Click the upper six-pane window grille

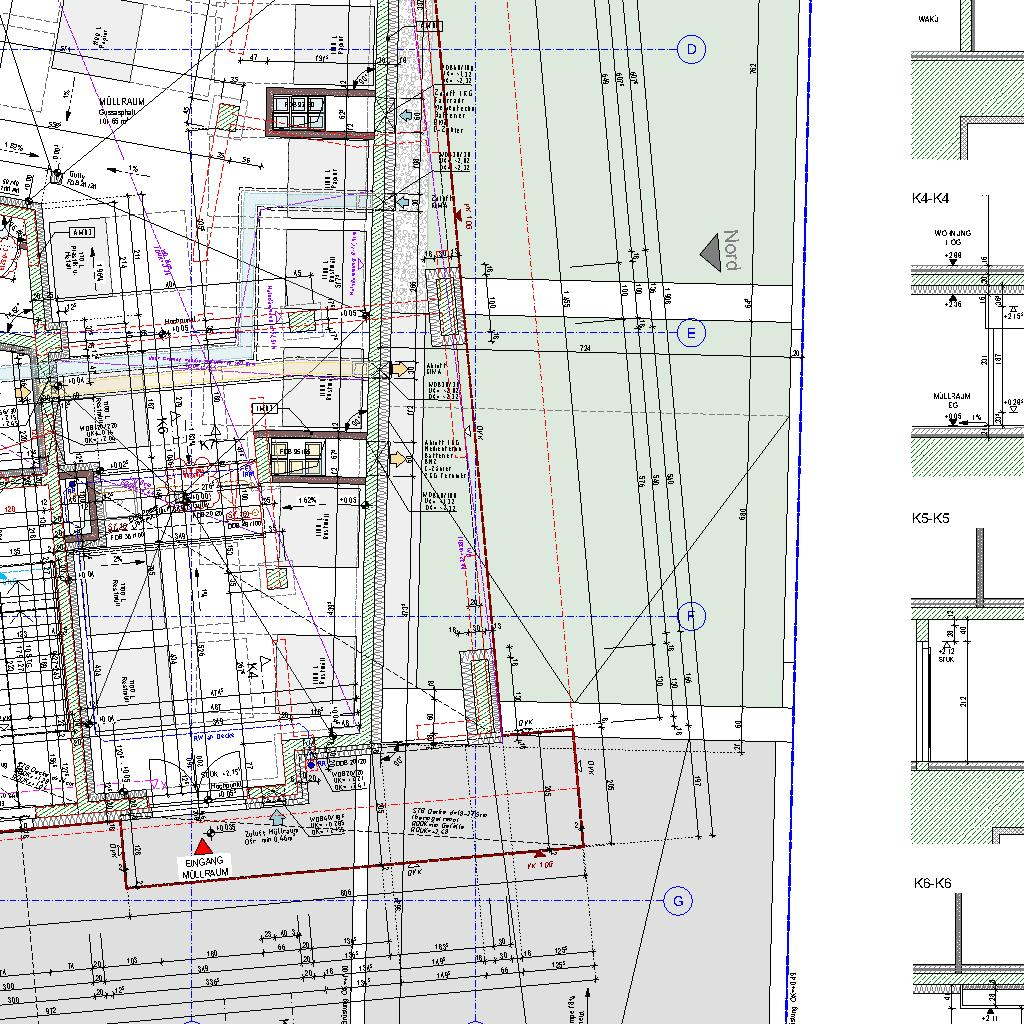[297, 112]
